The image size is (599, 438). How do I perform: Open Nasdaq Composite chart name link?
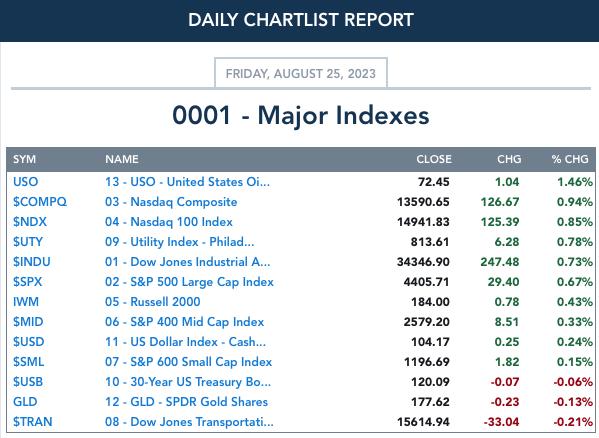171,202
